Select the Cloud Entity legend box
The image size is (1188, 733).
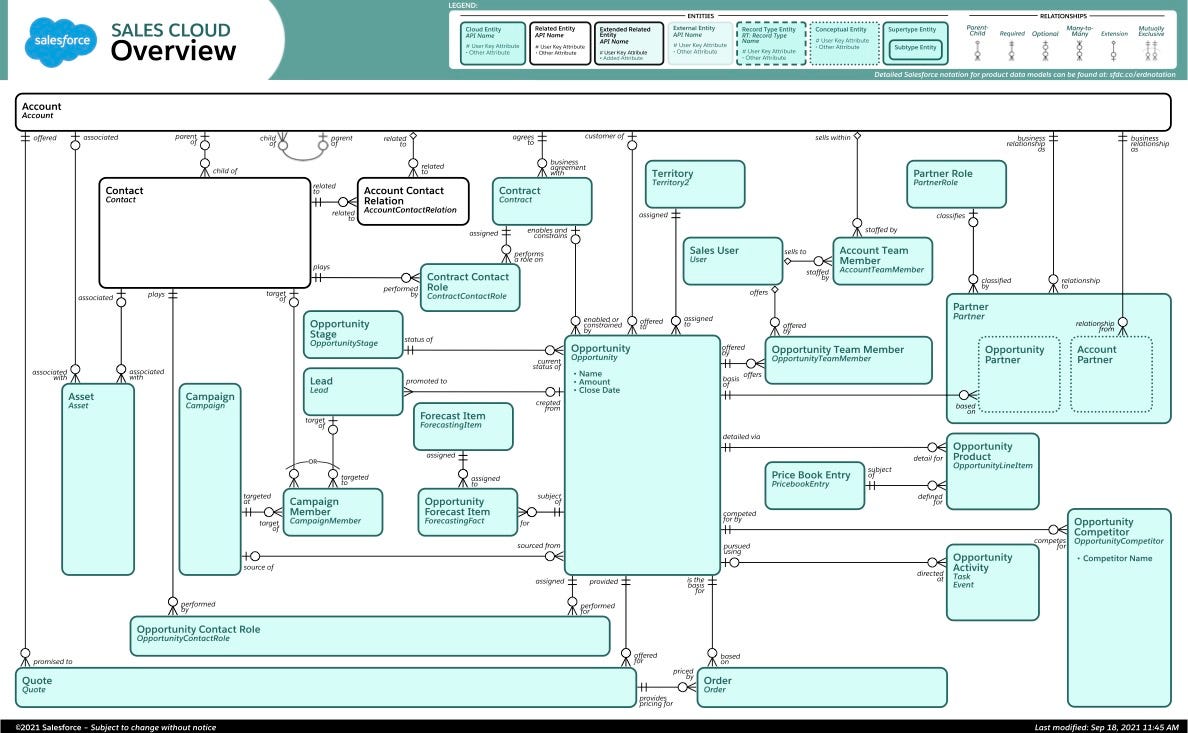(x=492, y=43)
